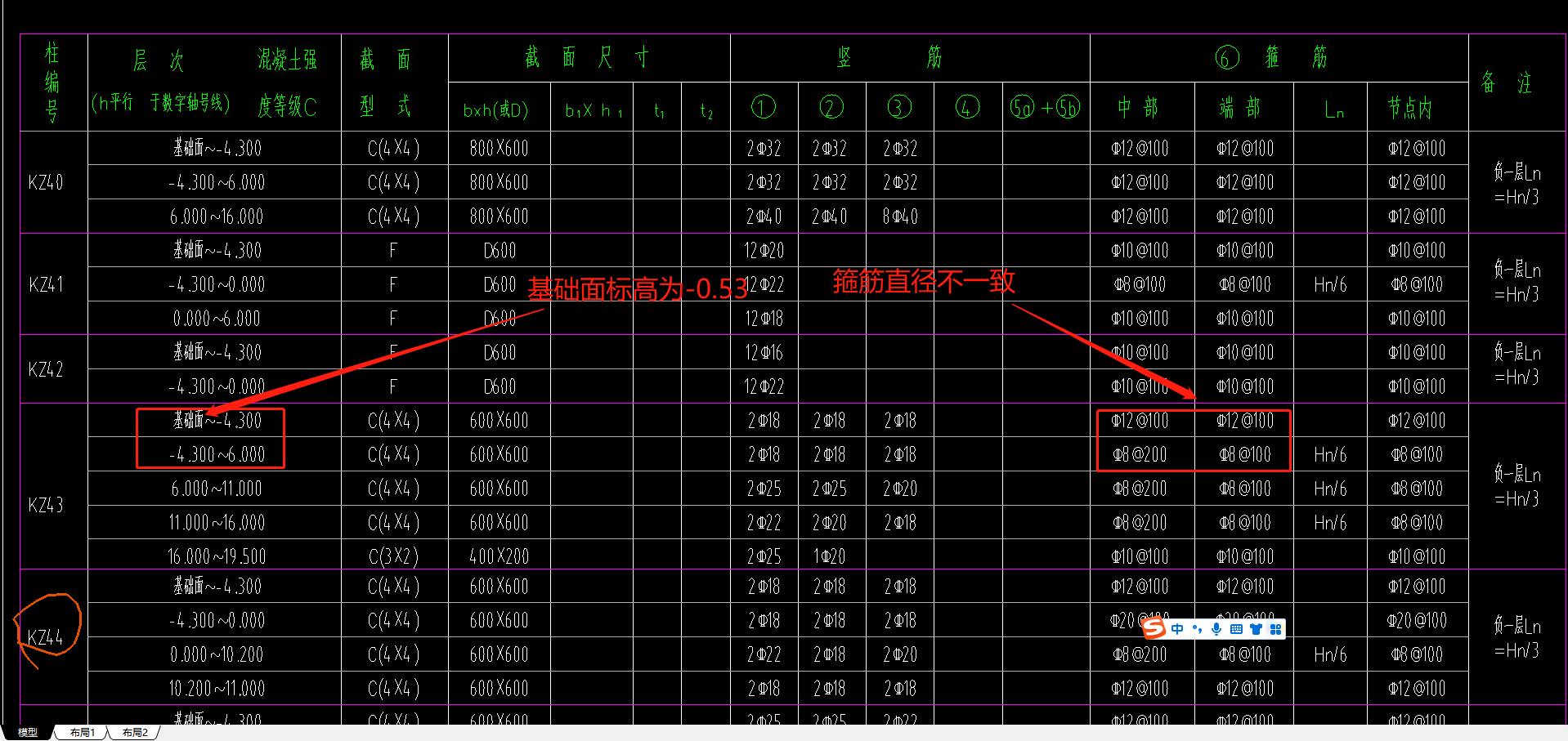Switch punctuation mode on Sogou toolbar
The height and width of the screenshot is (741, 1568).
(x=1197, y=629)
